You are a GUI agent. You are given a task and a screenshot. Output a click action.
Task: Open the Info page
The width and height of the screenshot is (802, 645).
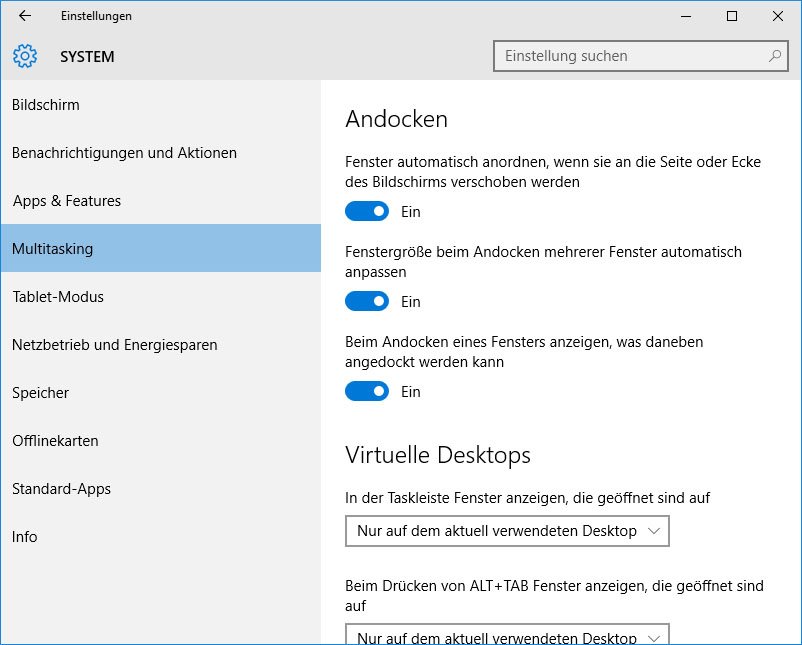coord(24,536)
